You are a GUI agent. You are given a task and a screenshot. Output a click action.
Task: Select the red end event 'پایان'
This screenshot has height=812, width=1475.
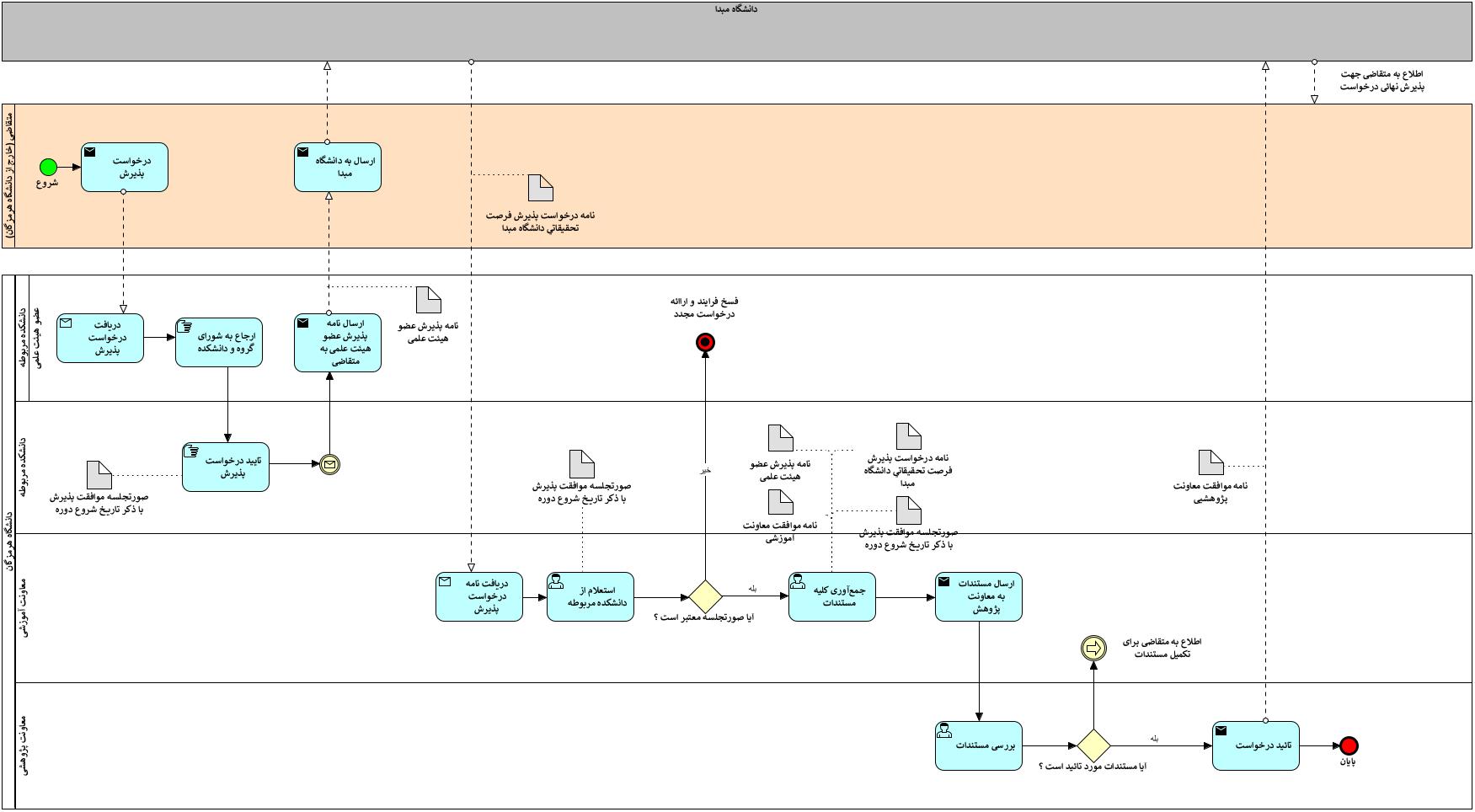click(x=1349, y=745)
